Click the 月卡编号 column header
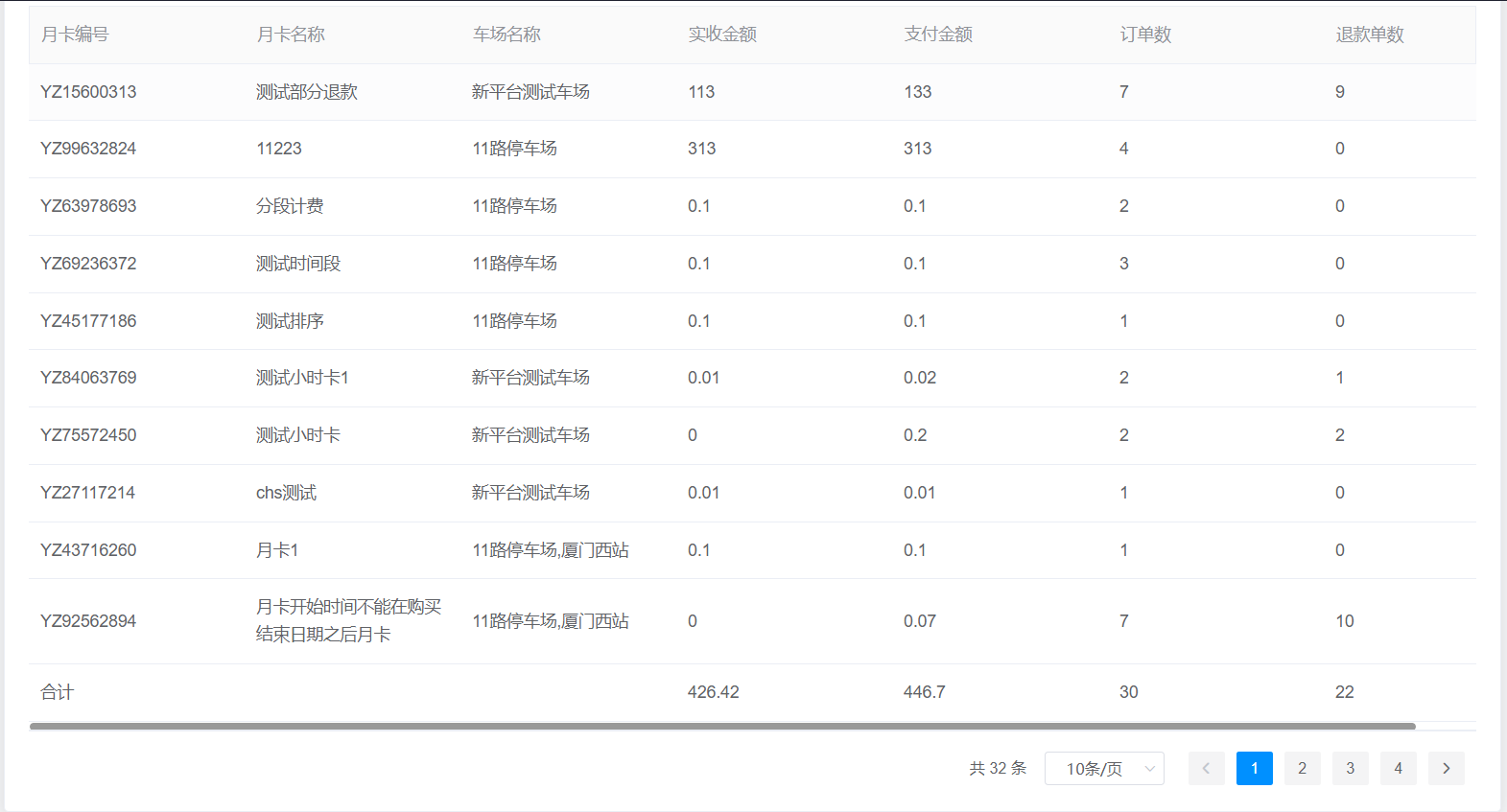The width and height of the screenshot is (1507, 812). [75, 35]
